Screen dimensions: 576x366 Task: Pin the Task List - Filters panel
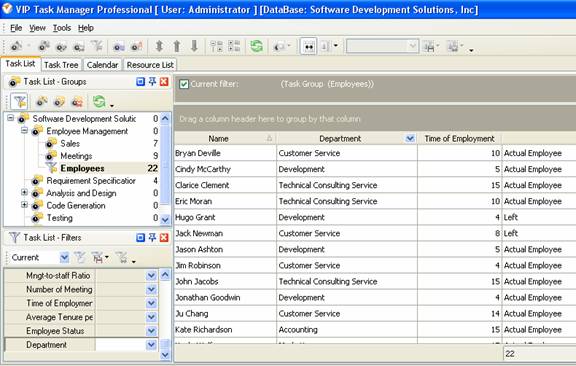pyautogui.click(x=152, y=238)
